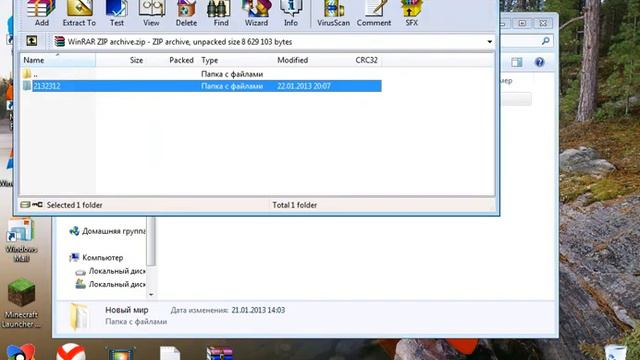The height and width of the screenshot is (360, 640).
Task: Show archive Info
Action: tap(291, 14)
